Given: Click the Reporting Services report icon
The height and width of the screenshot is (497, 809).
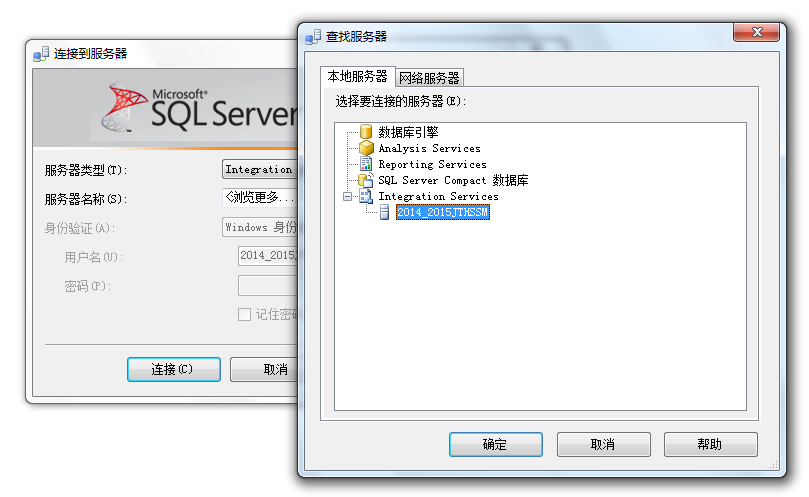Looking at the screenshot, I should (x=366, y=164).
